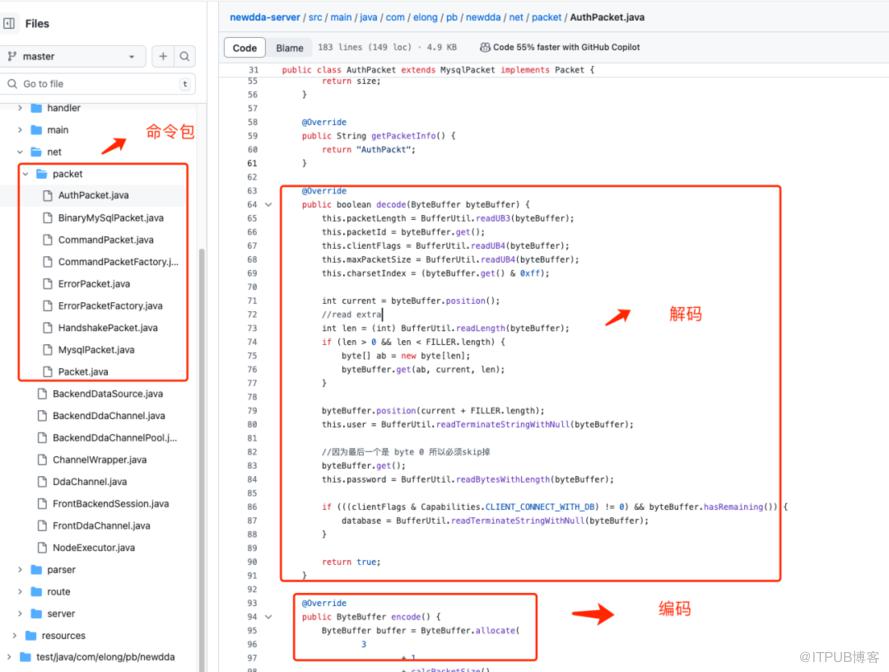Click the ErrorPacket.java file icon

(x=47, y=284)
